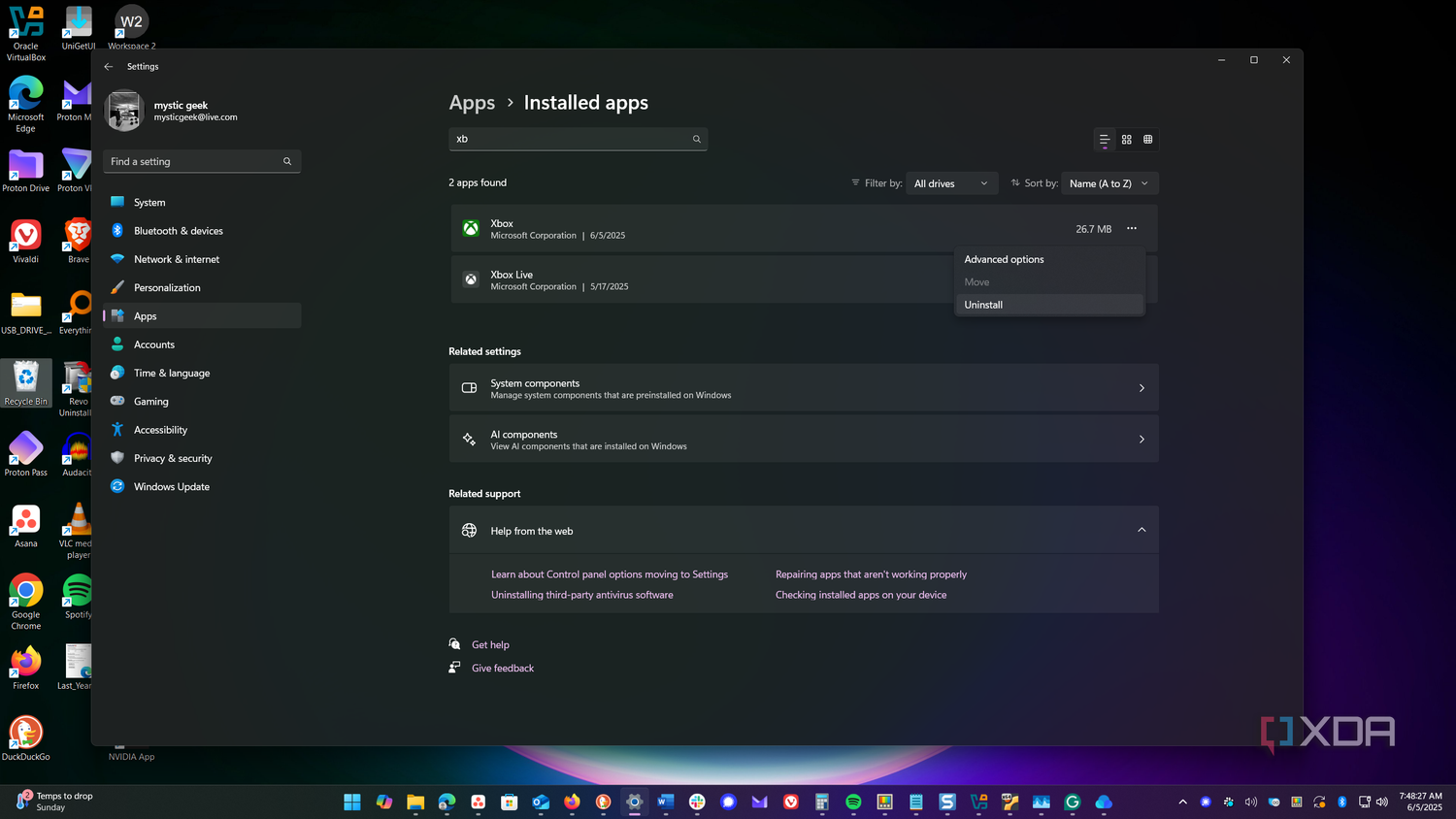
Task: Expand System components settings
Action: pyautogui.click(x=804, y=388)
